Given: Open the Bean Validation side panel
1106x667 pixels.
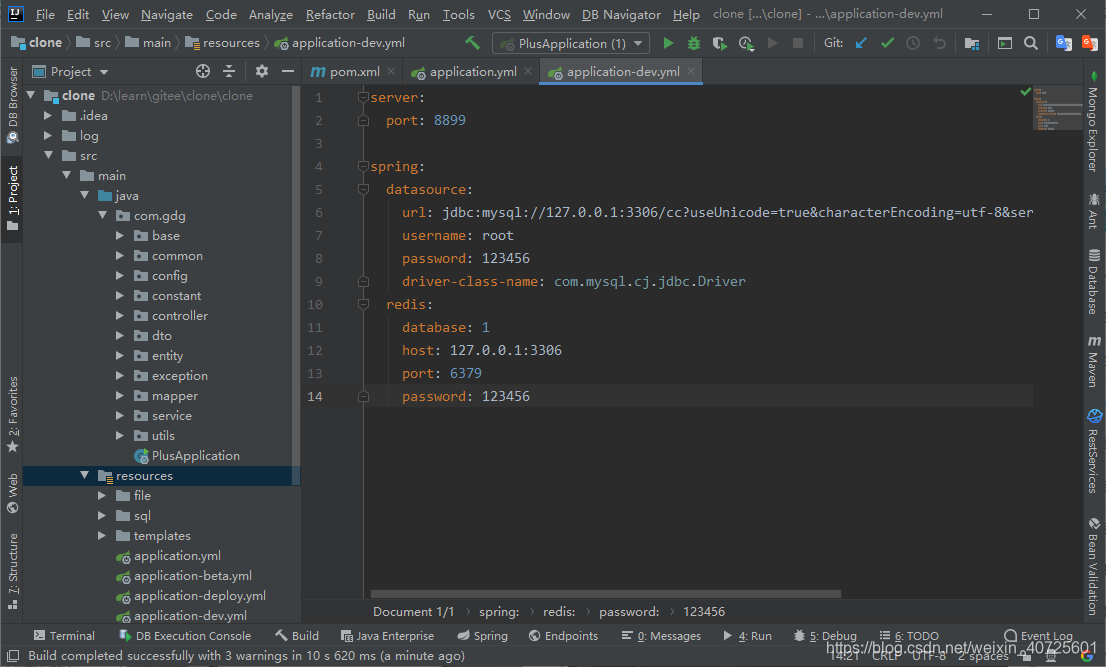Looking at the screenshot, I should click(1093, 566).
